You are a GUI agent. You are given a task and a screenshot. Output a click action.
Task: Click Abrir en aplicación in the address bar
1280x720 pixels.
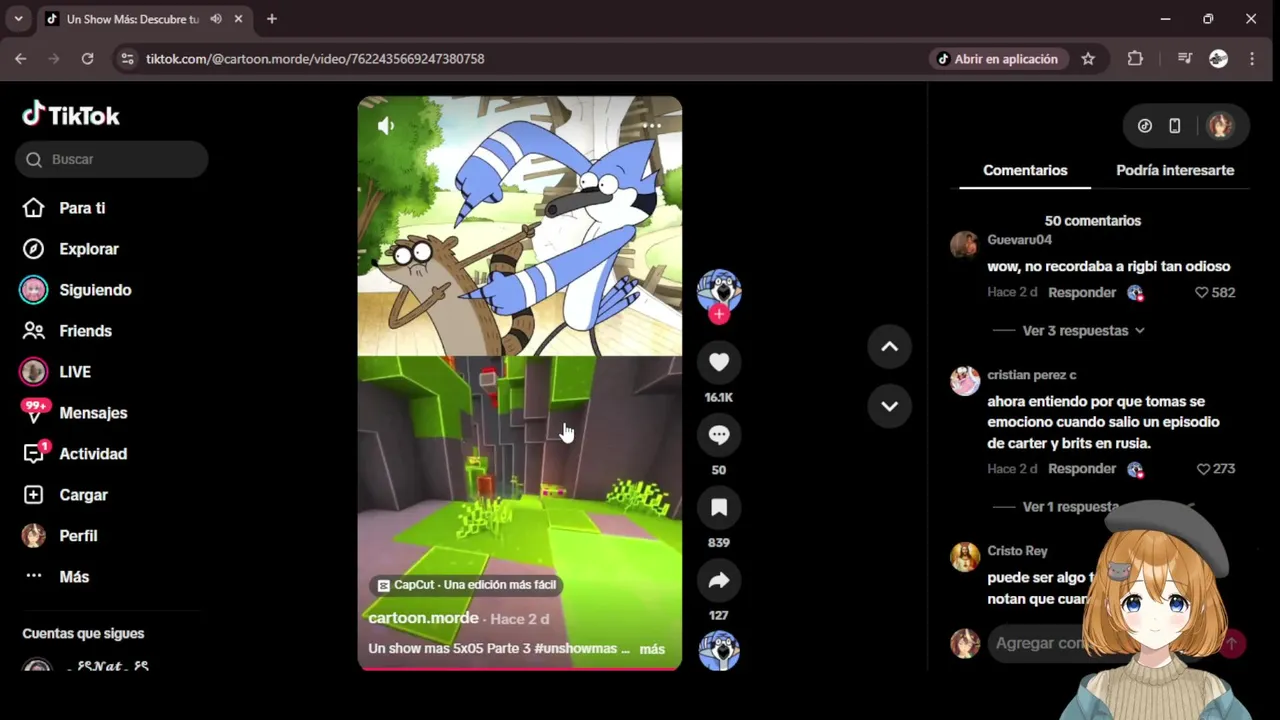point(997,59)
